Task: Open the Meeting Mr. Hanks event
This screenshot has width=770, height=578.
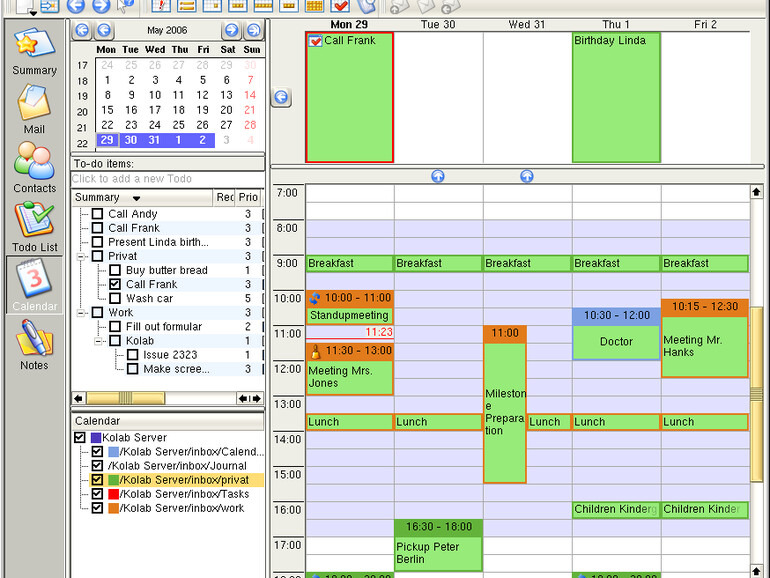Action: [705, 338]
